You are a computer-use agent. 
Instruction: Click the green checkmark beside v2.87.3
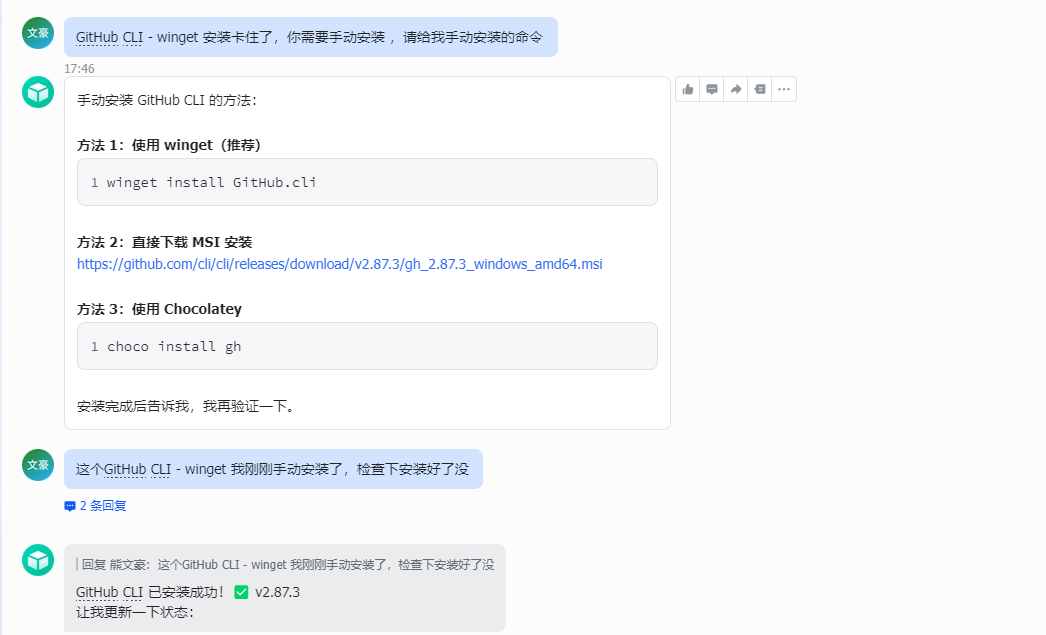click(x=241, y=593)
